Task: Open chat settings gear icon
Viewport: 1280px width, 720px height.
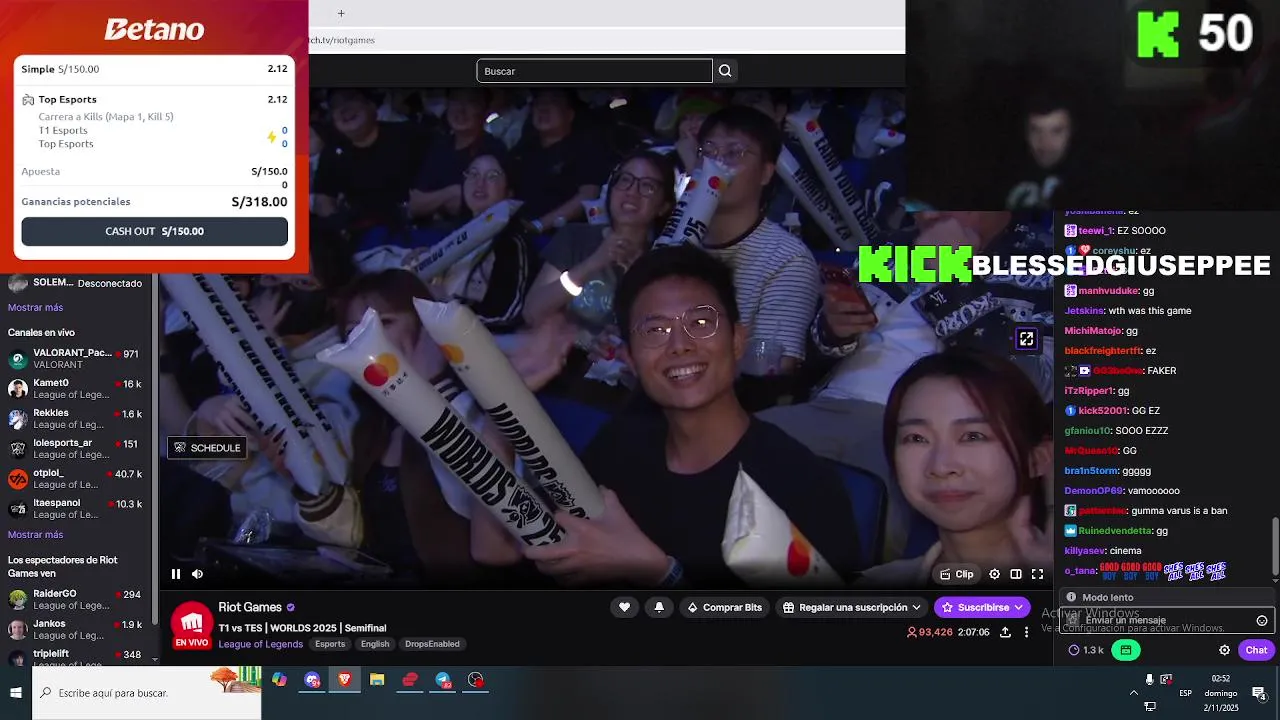Action: coord(1224,650)
